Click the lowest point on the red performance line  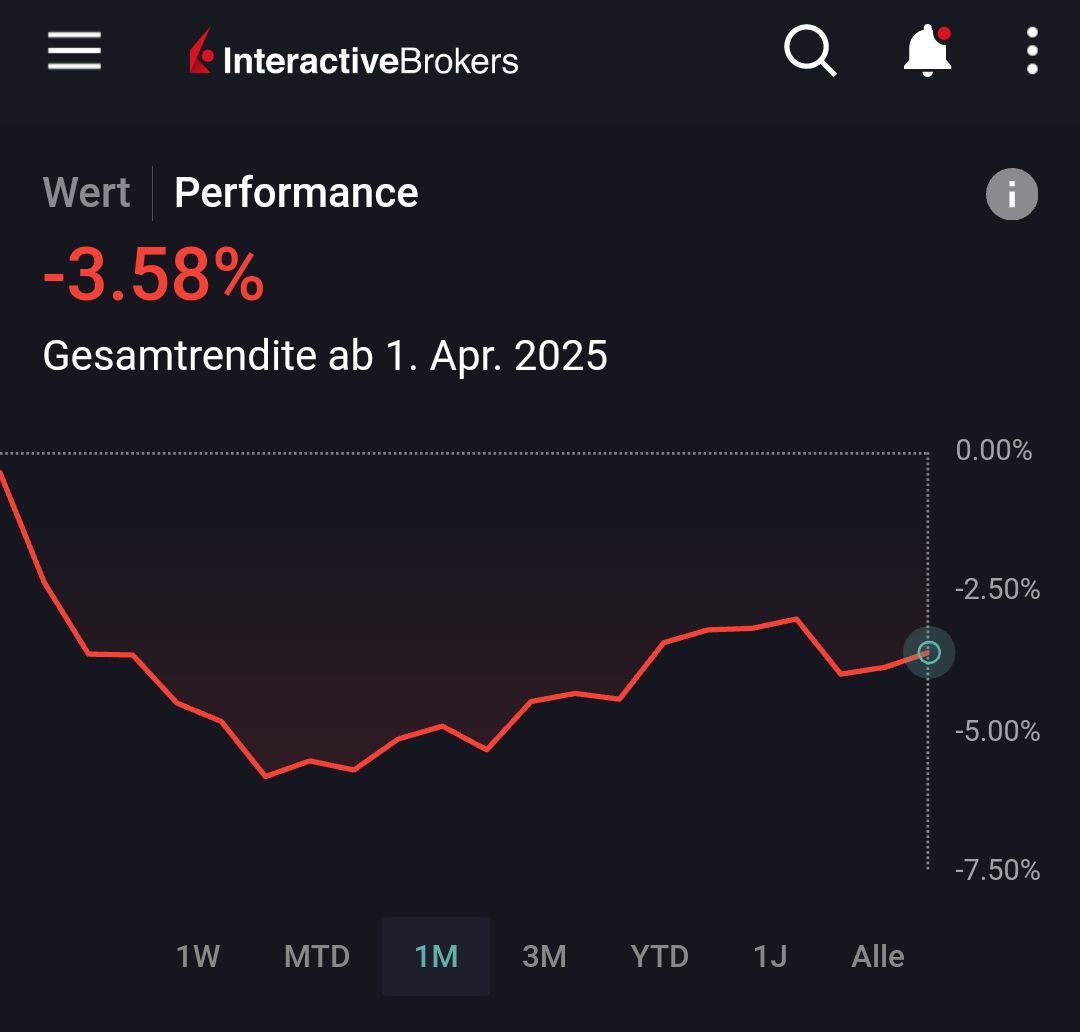point(265,776)
